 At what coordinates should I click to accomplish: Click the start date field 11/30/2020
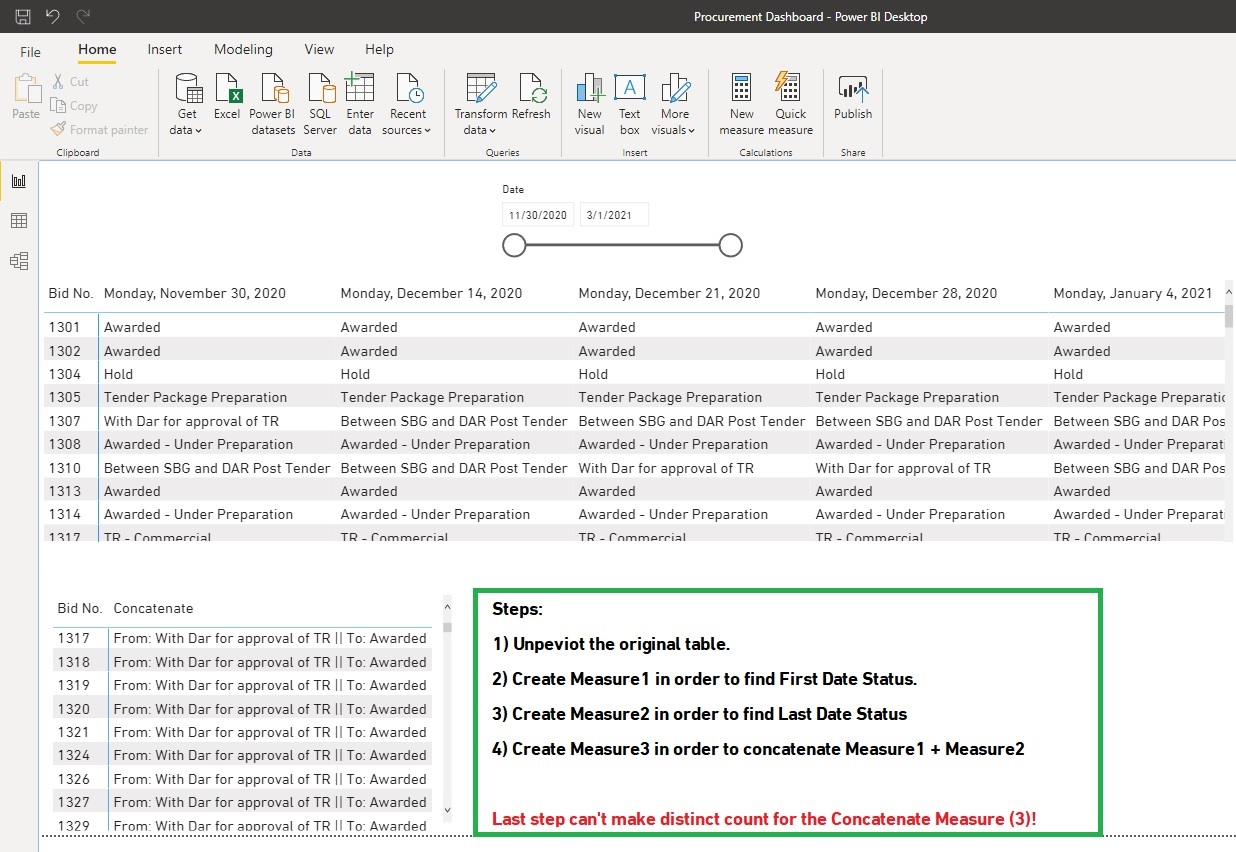538,215
